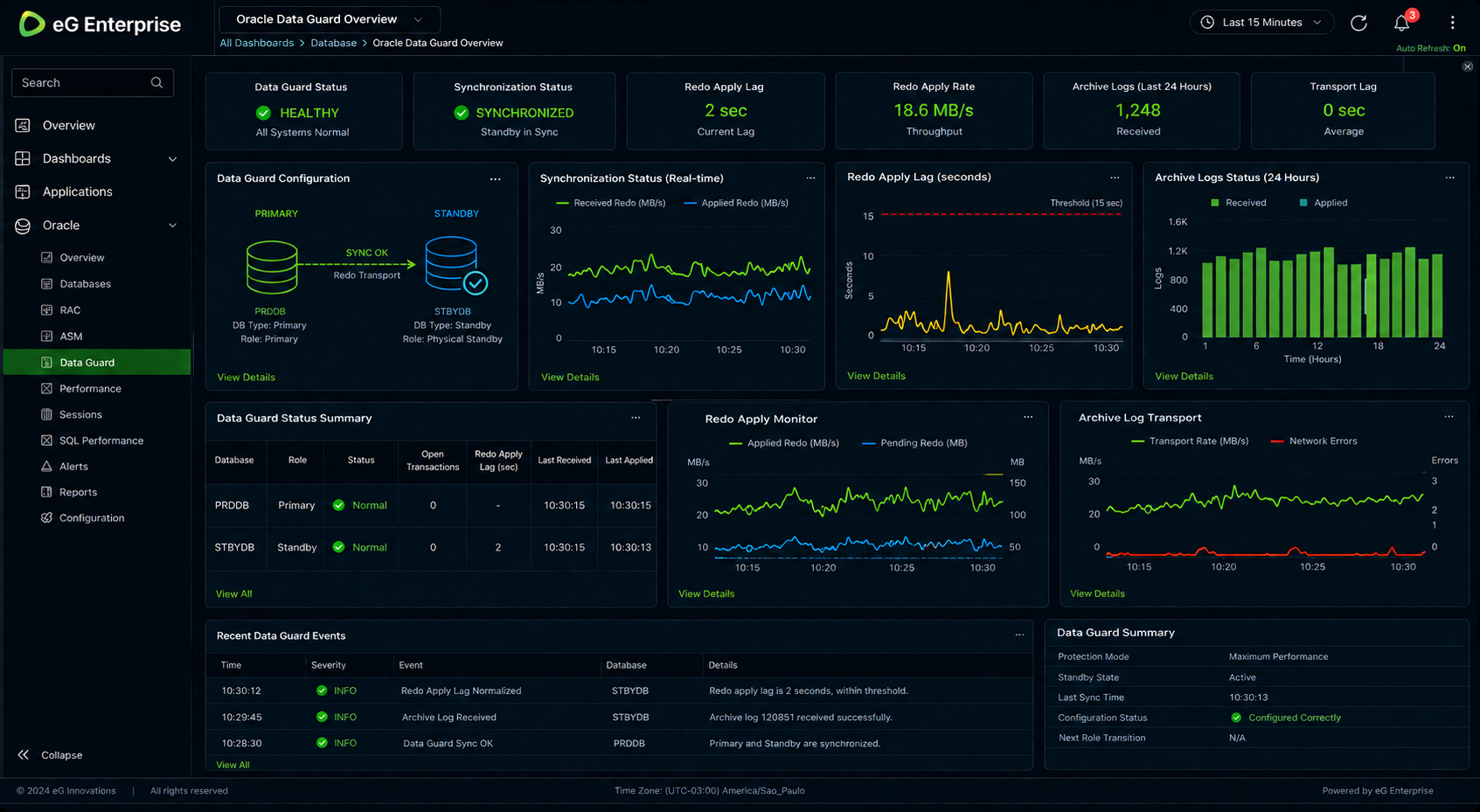Image resolution: width=1480 pixels, height=812 pixels.
Task: Toggle Auto Refresh On setting
Action: coord(1430,48)
